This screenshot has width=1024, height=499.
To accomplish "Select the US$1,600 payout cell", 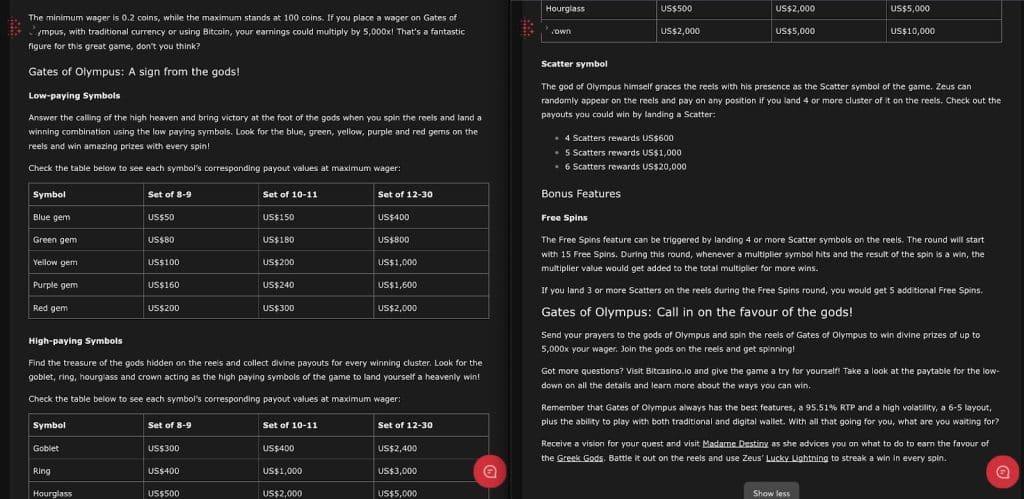I will point(398,285).
